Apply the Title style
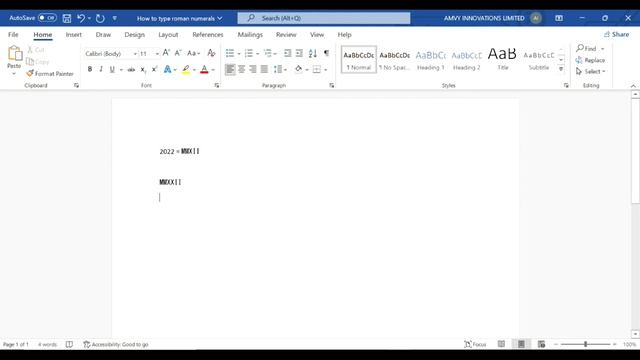The width and height of the screenshot is (640, 360). point(502,60)
